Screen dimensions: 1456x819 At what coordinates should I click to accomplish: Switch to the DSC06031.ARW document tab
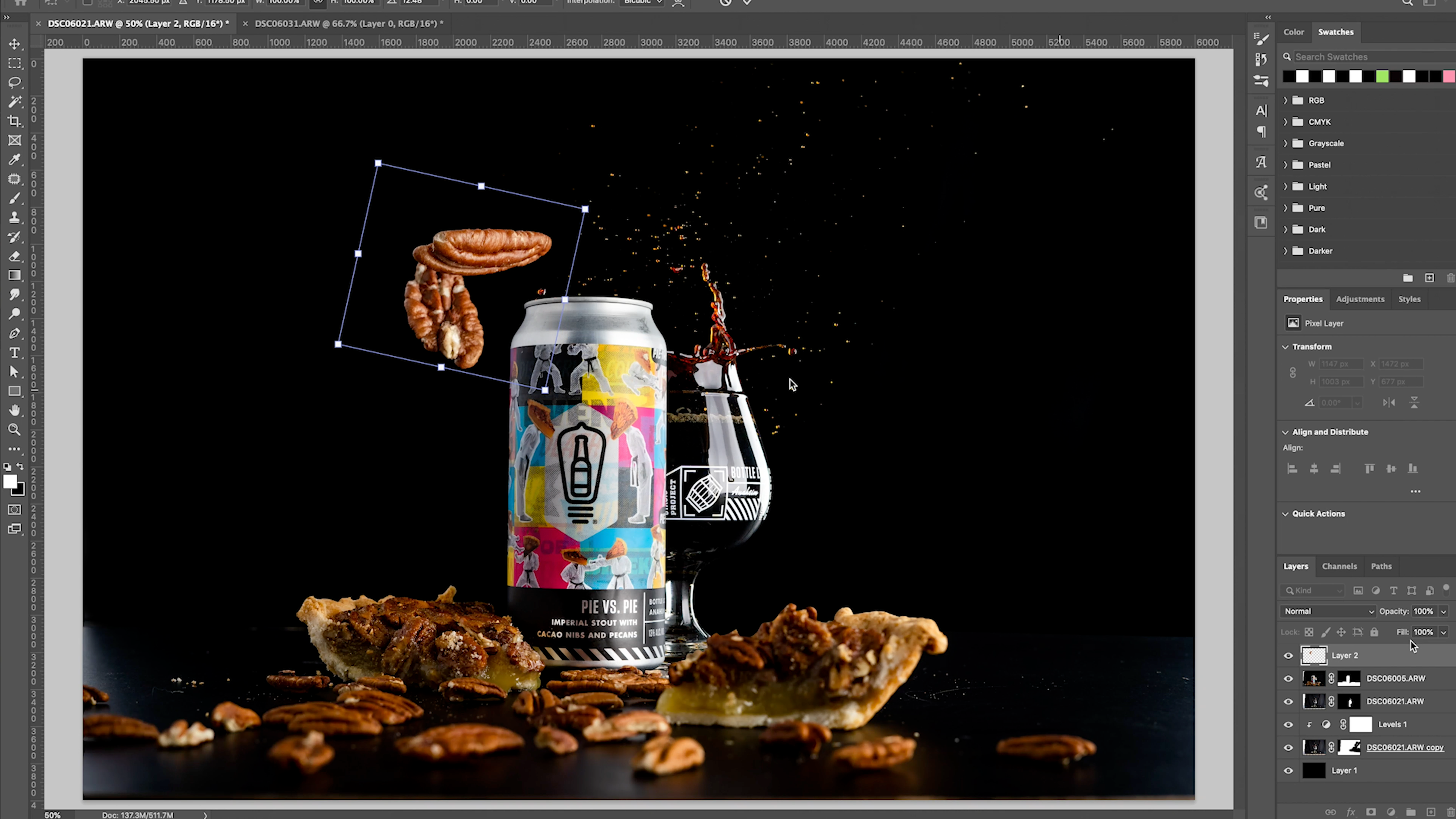pyautogui.click(x=349, y=23)
